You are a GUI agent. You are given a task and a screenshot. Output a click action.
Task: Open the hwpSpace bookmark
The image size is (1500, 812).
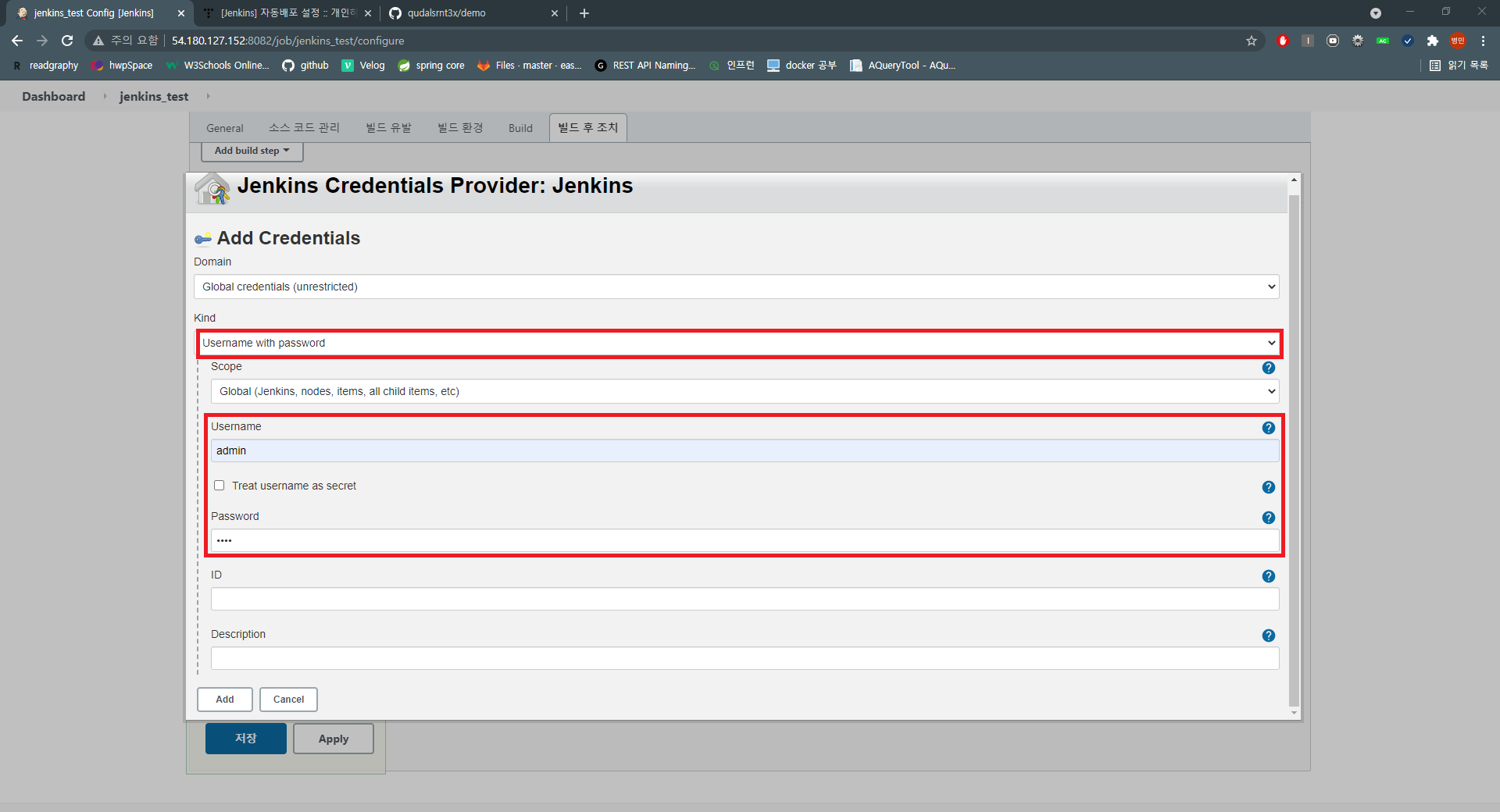pos(122,66)
